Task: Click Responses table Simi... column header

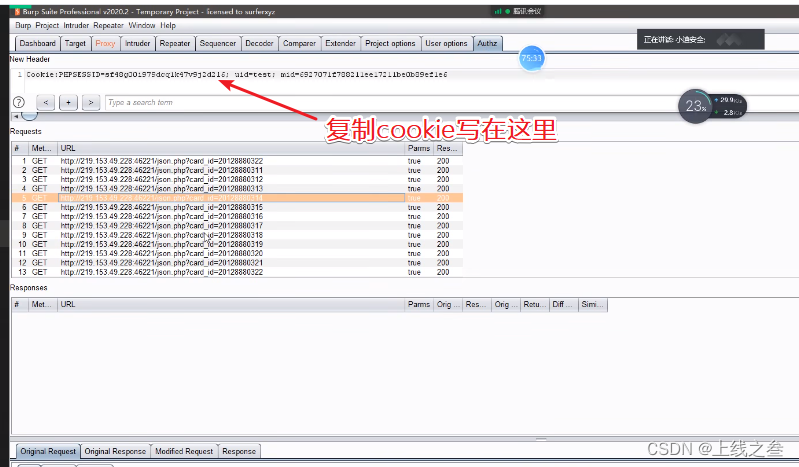Action: (x=593, y=304)
